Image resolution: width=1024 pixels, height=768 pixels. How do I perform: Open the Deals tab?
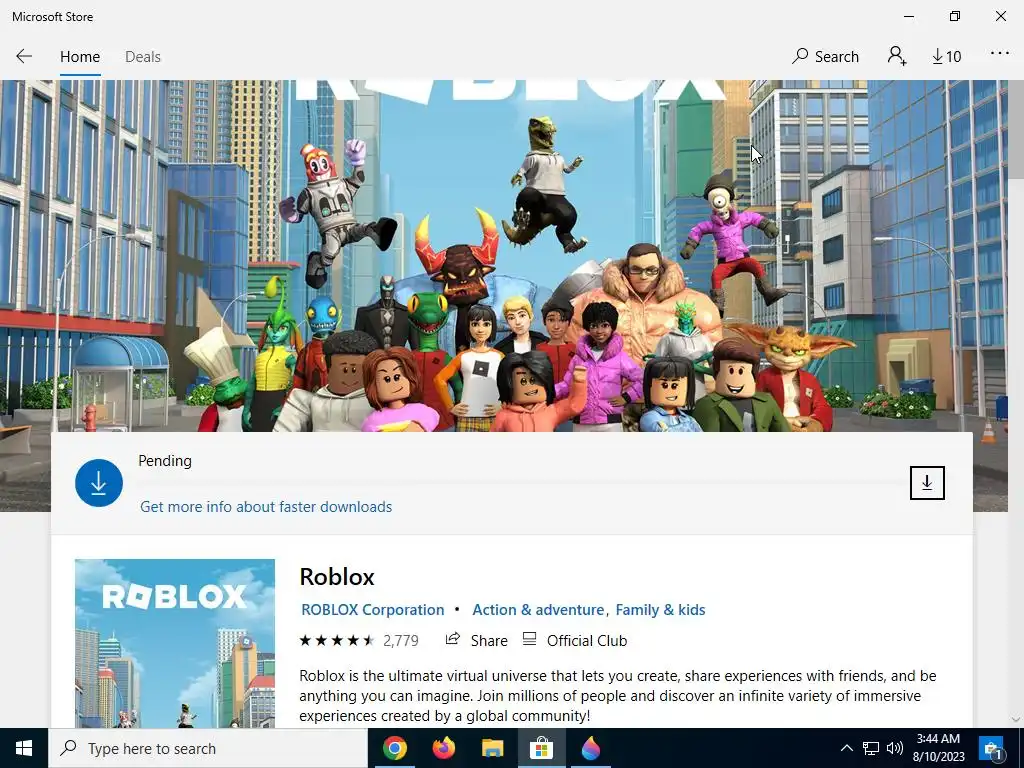click(x=142, y=57)
